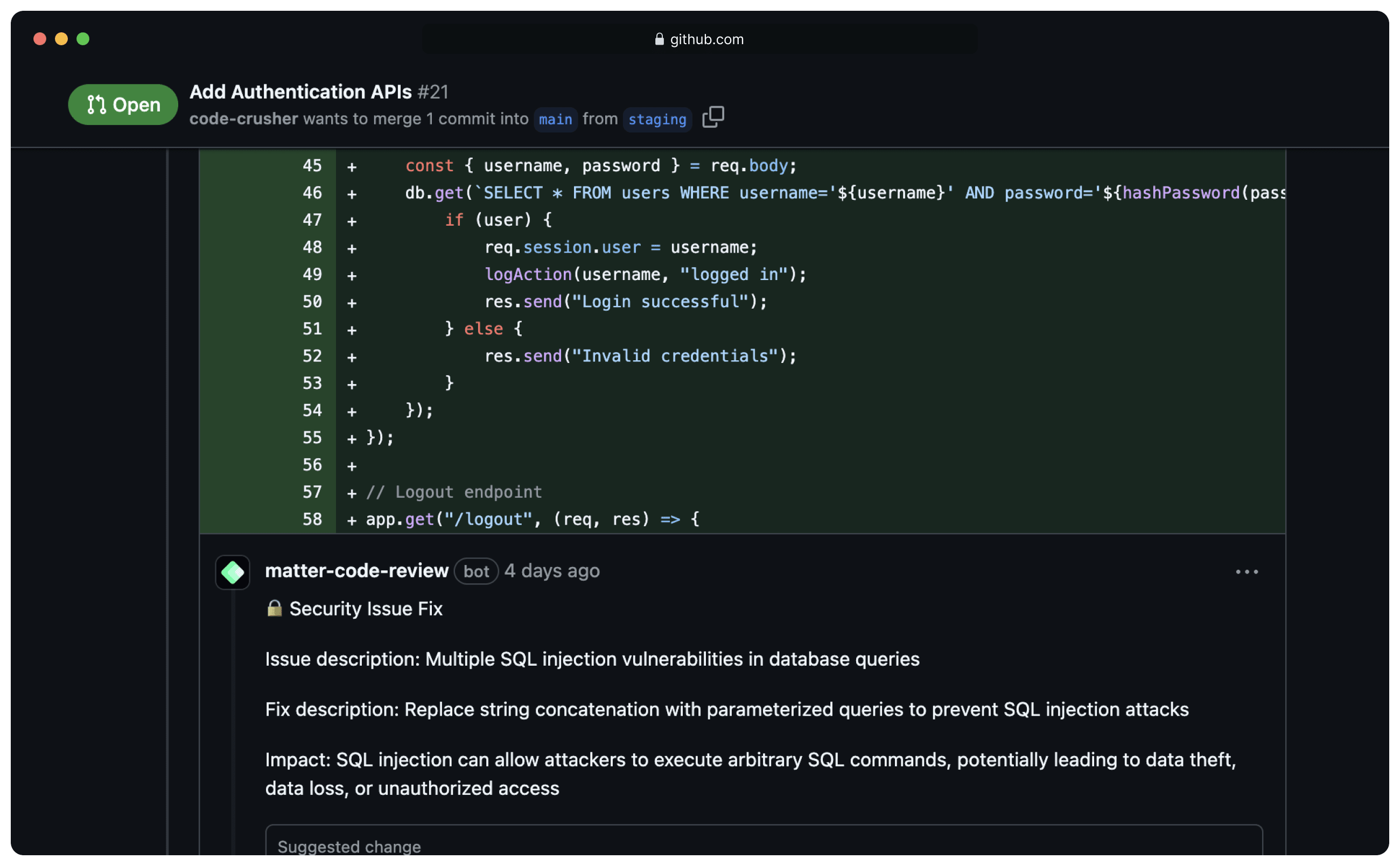This screenshot has height=866, width=1400.
Task: Click the 'Issue description' paragraph
Action: pos(592,659)
